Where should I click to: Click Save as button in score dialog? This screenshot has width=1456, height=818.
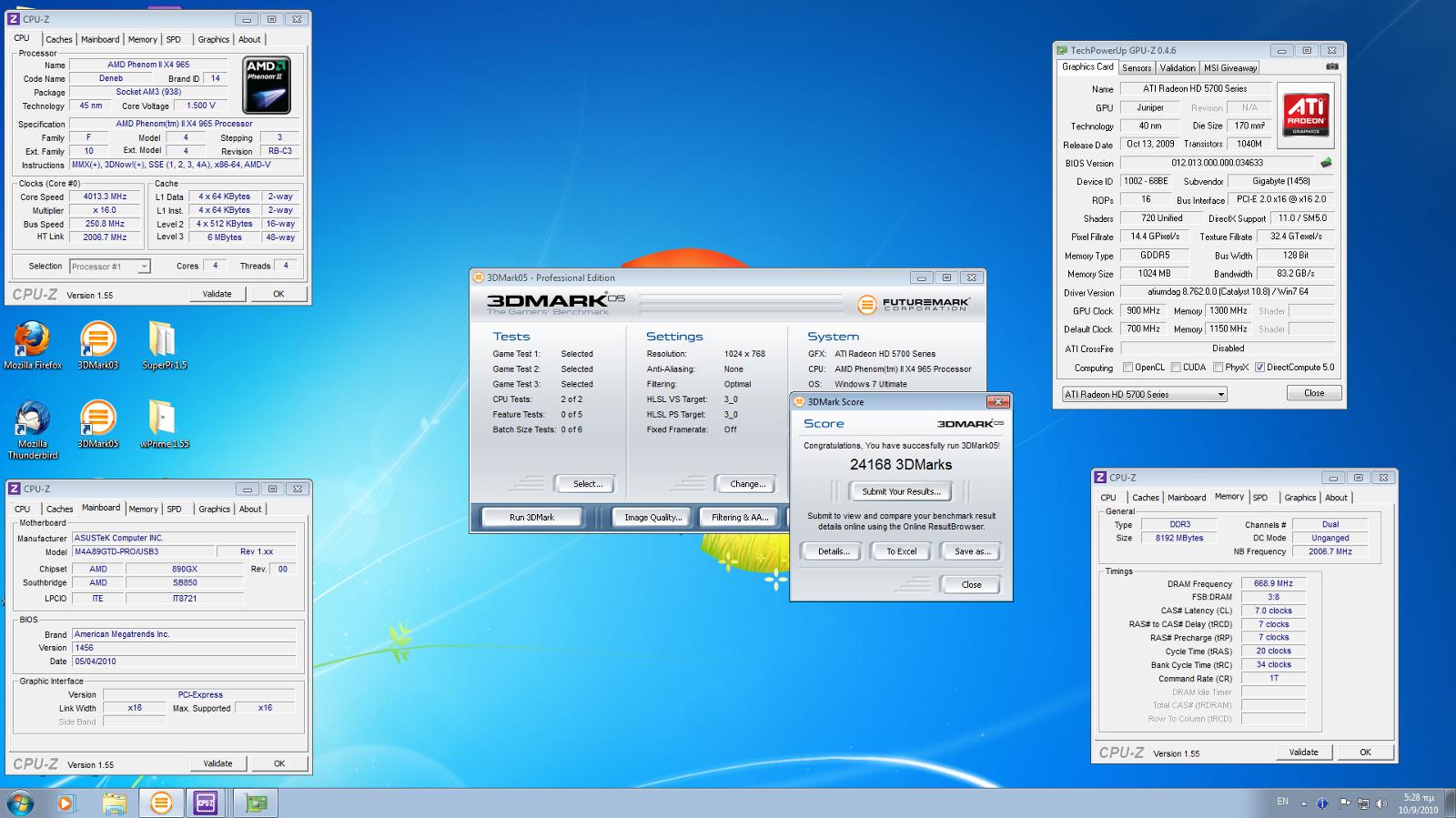click(972, 551)
